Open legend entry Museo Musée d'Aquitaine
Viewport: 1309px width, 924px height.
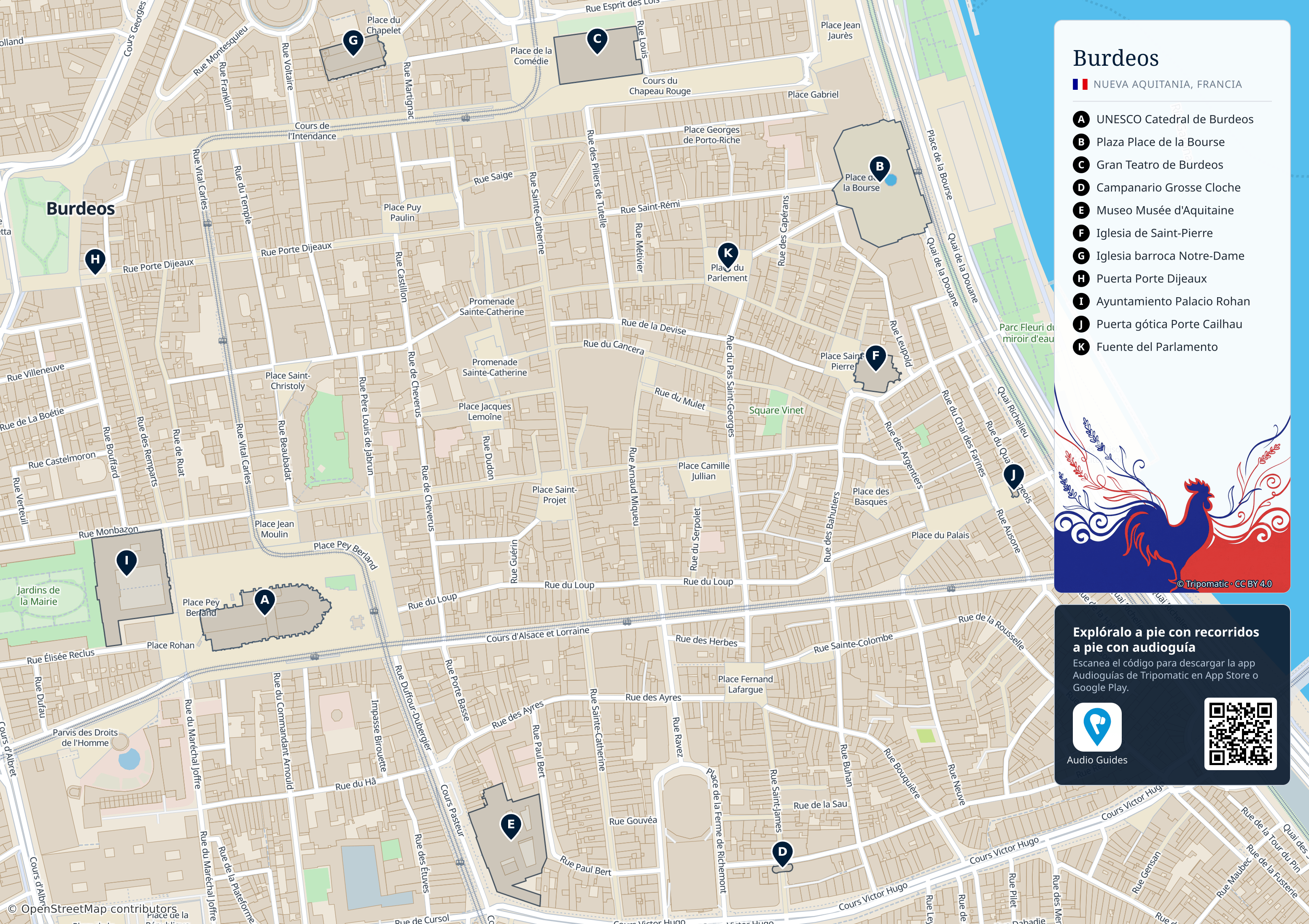coord(1153,210)
